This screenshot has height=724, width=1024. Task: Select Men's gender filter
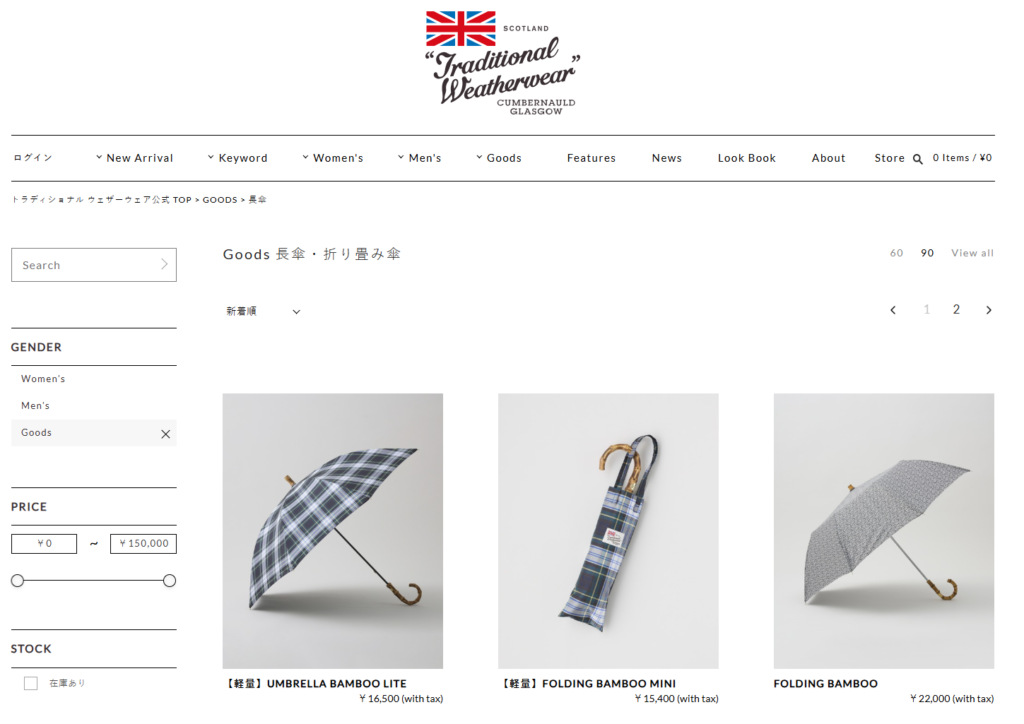point(35,405)
